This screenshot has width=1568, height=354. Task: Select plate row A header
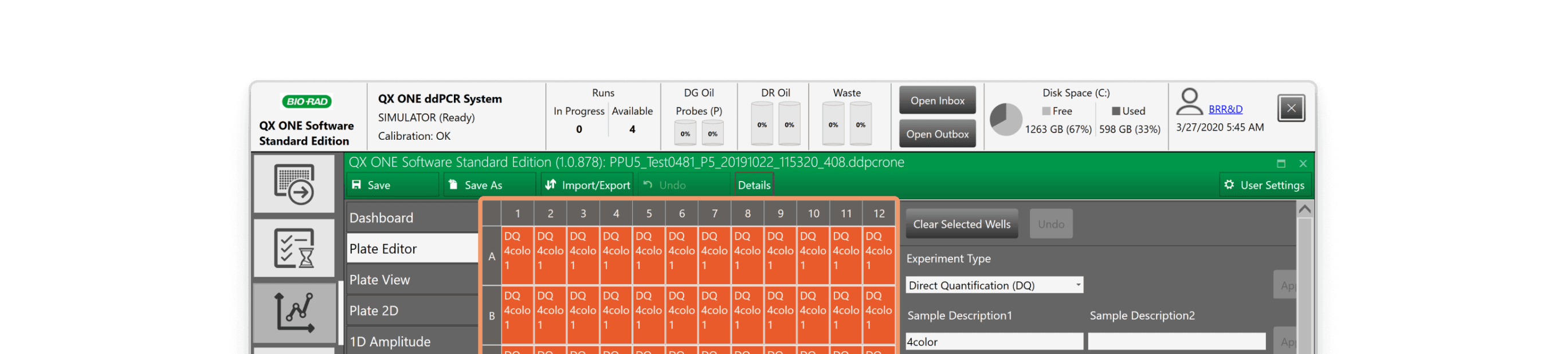[x=492, y=256]
